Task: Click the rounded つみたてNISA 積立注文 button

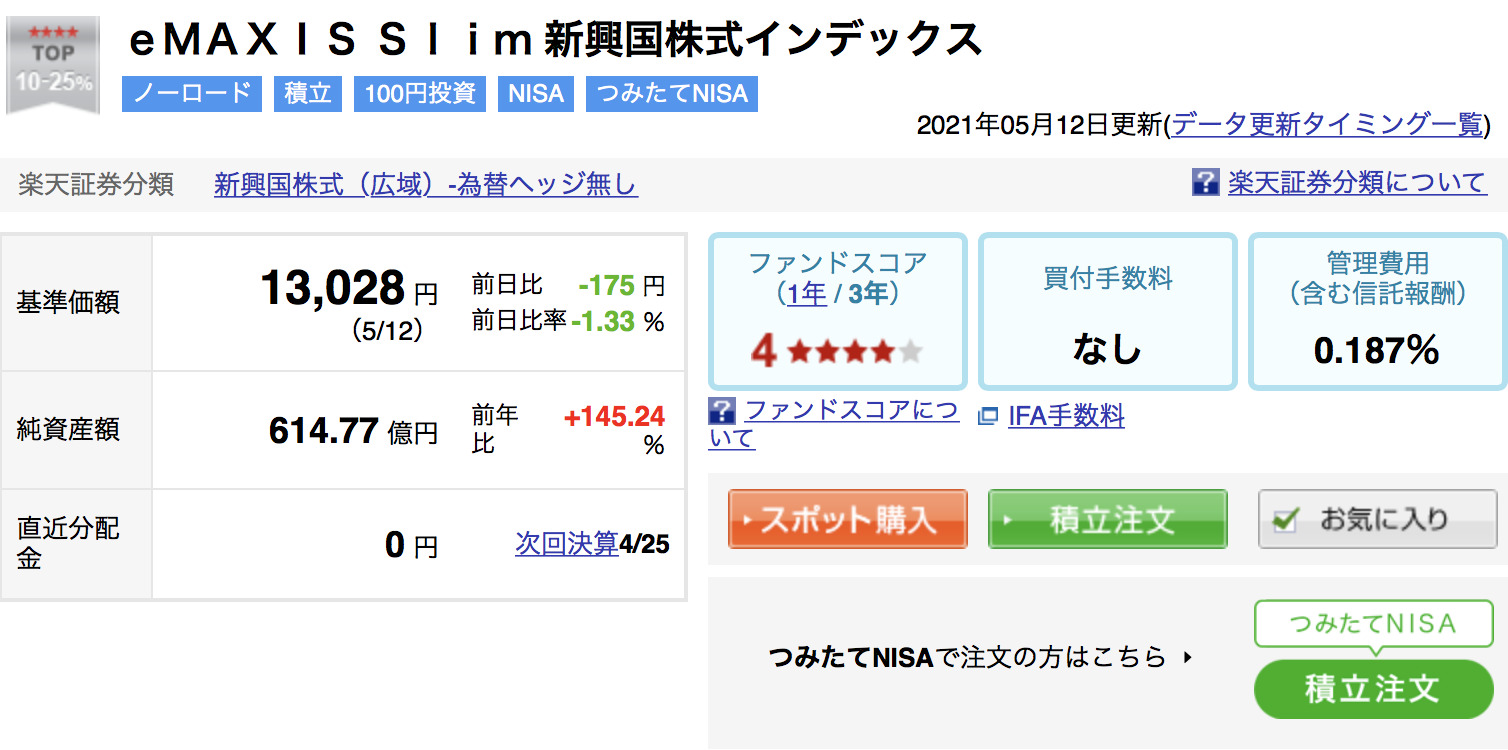Action: (1373, 688)
